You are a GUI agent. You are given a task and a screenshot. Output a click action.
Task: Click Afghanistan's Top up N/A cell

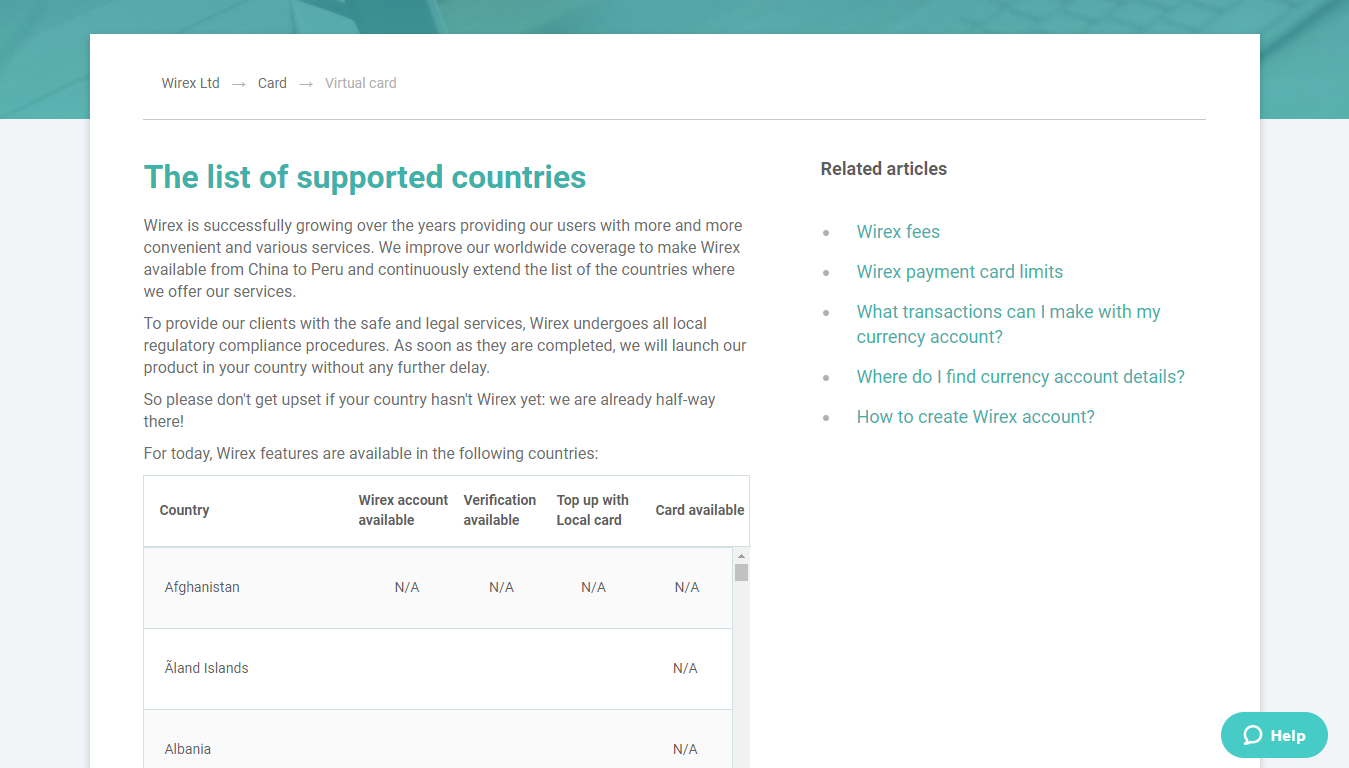(x=593, y=587)
